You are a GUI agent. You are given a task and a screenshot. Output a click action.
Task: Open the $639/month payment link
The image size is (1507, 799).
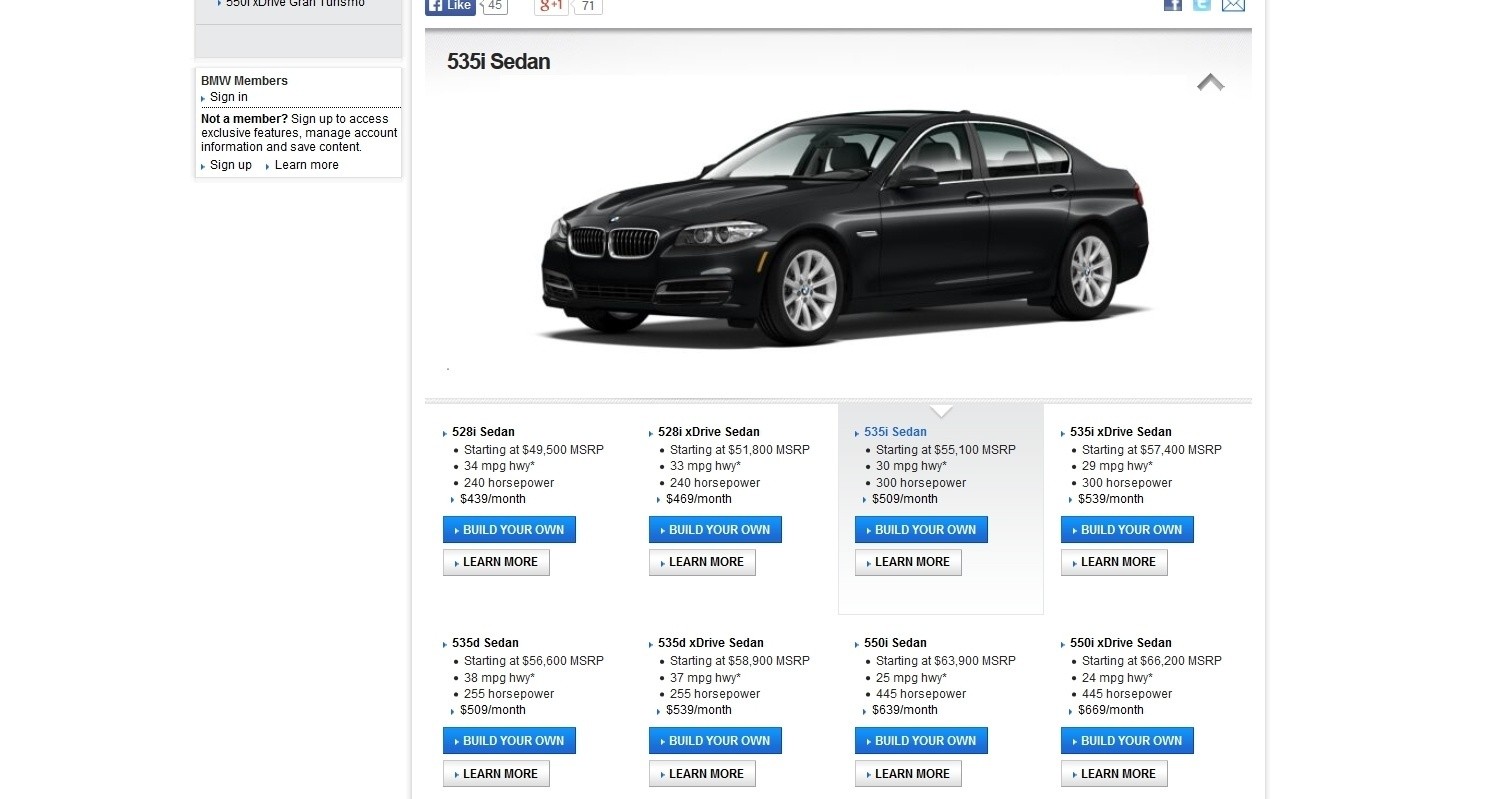point(905,710)
